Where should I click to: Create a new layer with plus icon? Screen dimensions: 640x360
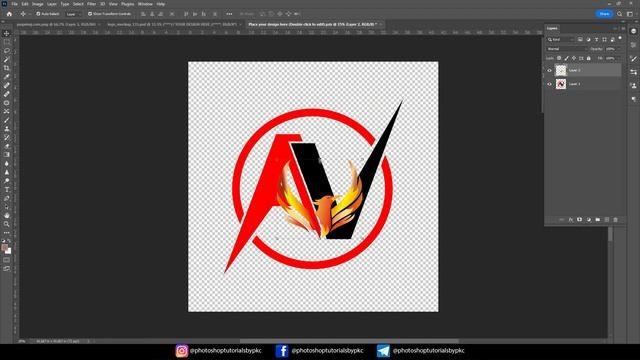coord(607,220)
